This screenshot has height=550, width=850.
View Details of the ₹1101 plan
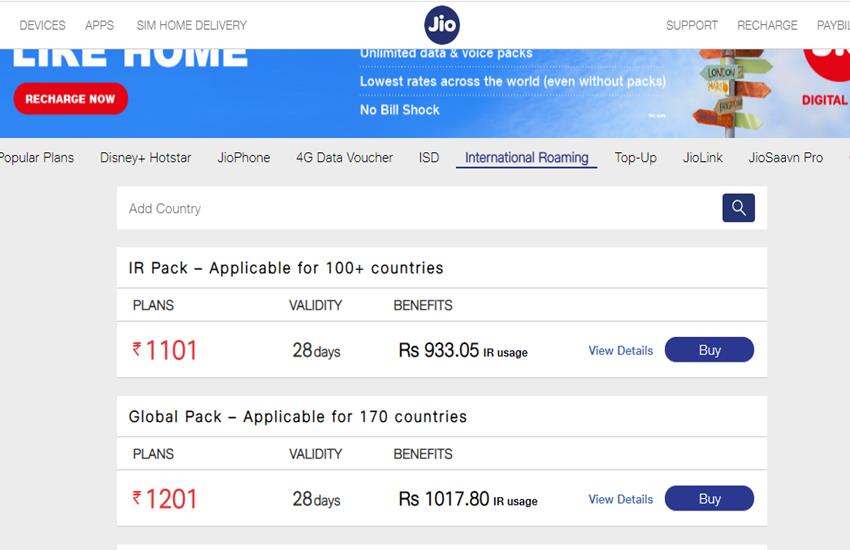(621, 351)
